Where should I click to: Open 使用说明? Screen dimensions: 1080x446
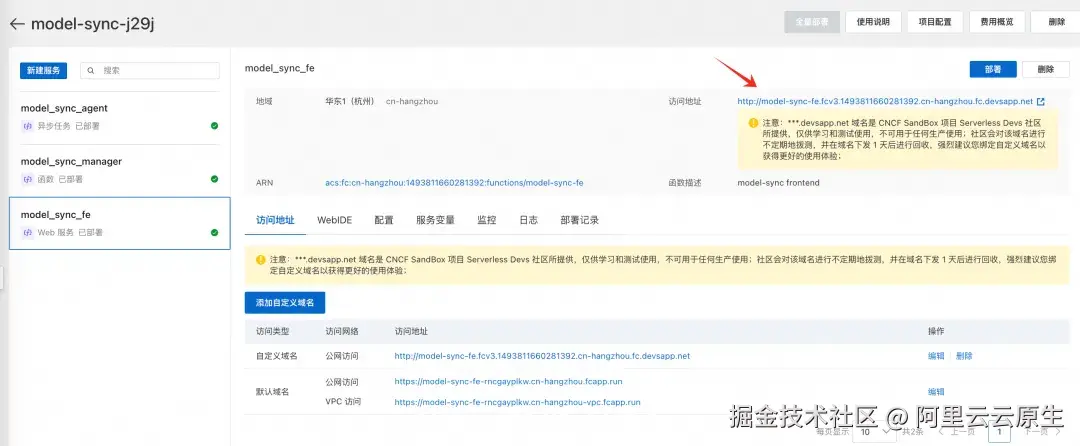click(873, 22)
